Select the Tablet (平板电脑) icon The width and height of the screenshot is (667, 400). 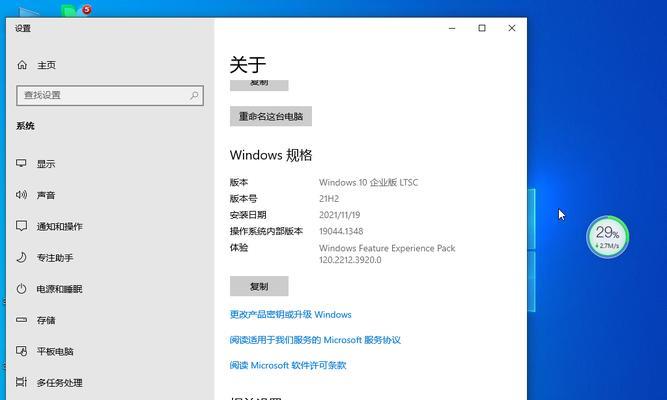click(x=21, y=351)
